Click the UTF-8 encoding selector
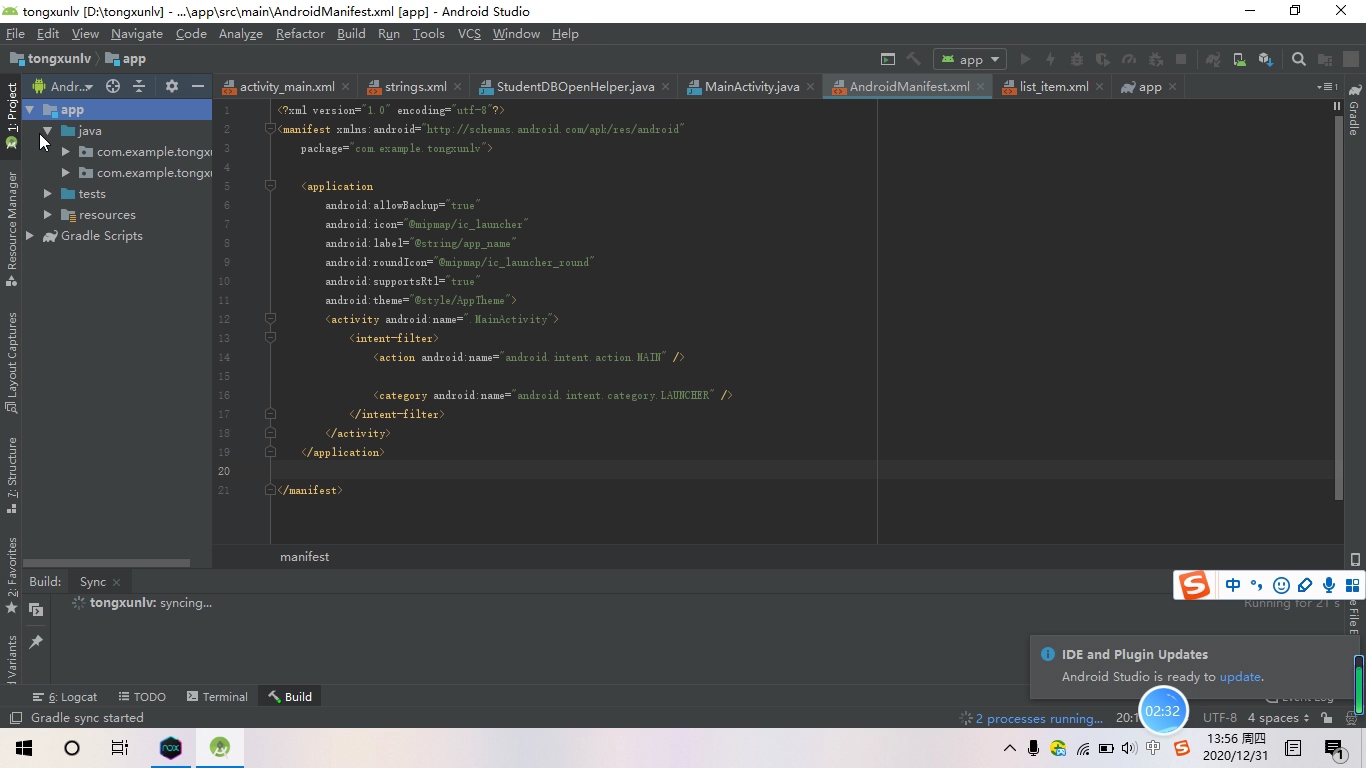Viewport: 1366px width, 768px height. [x=1219, y=717]
